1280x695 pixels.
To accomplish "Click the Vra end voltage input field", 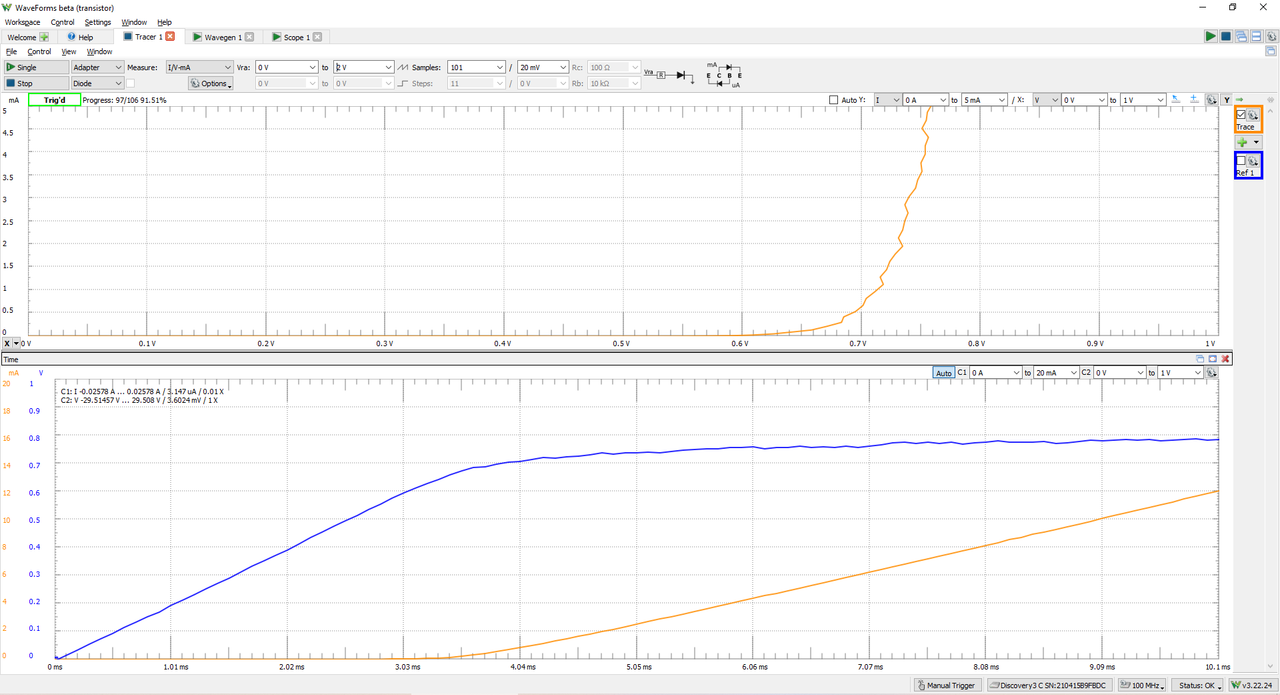I will 364,67.
